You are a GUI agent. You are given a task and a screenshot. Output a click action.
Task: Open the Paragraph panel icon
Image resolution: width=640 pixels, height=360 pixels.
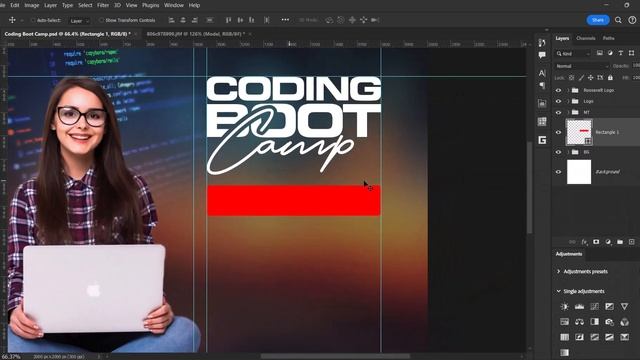tap(542, 85)
